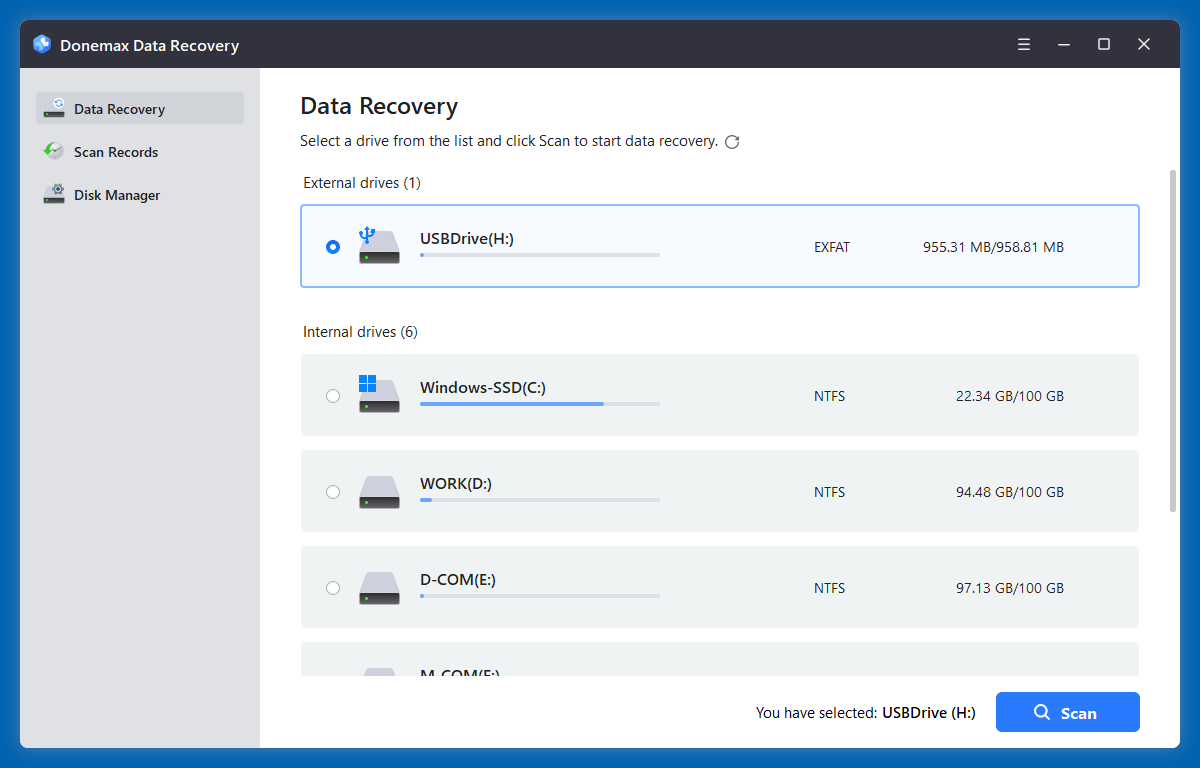
Task: Select the USBDrive(H:) radio button
Action: click(333, 246)
